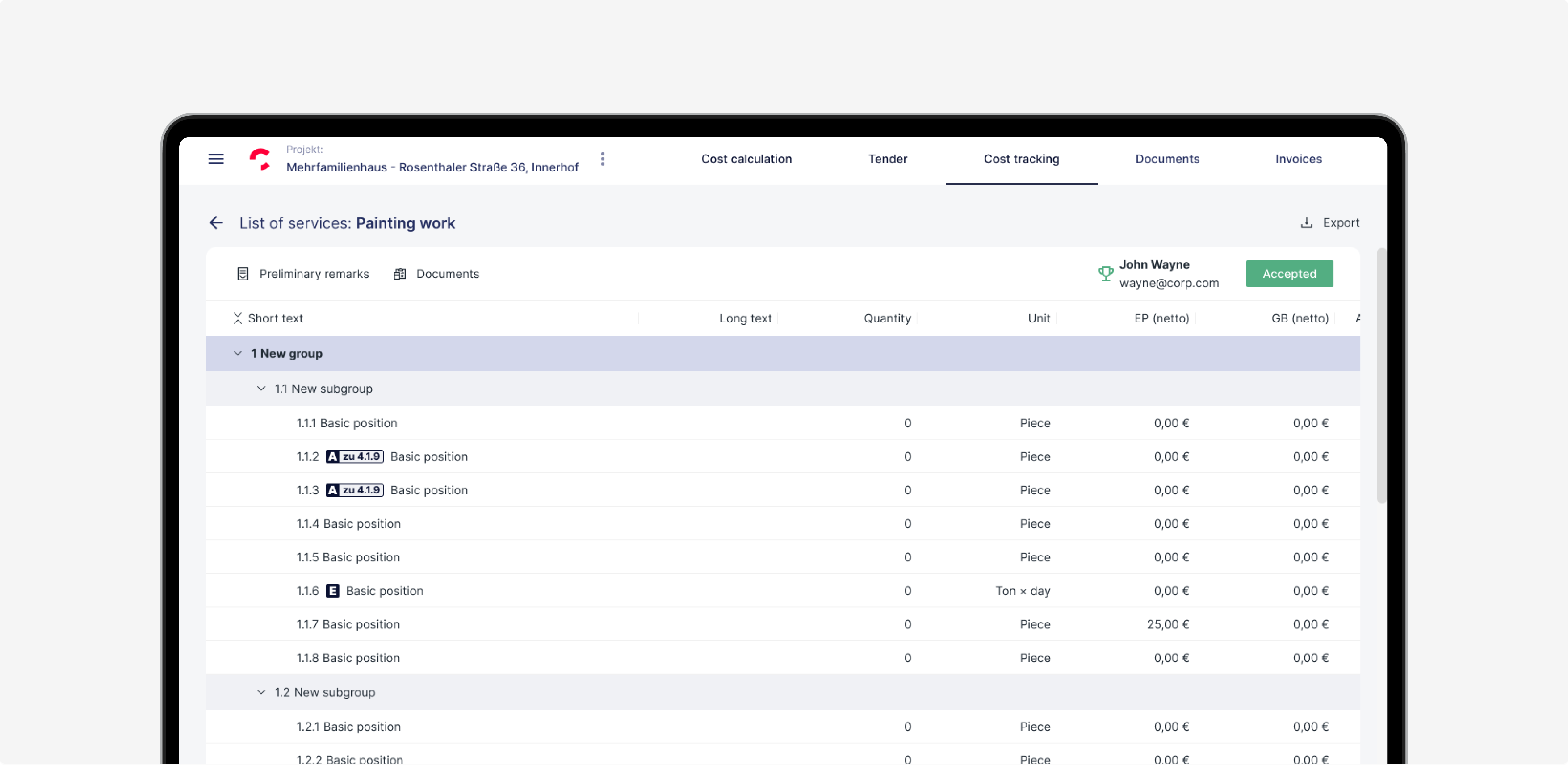Open the Cost calculation tab
The height and width of the screenshot is (765, 1568).
pyautogui.click(x=746, y=159)
